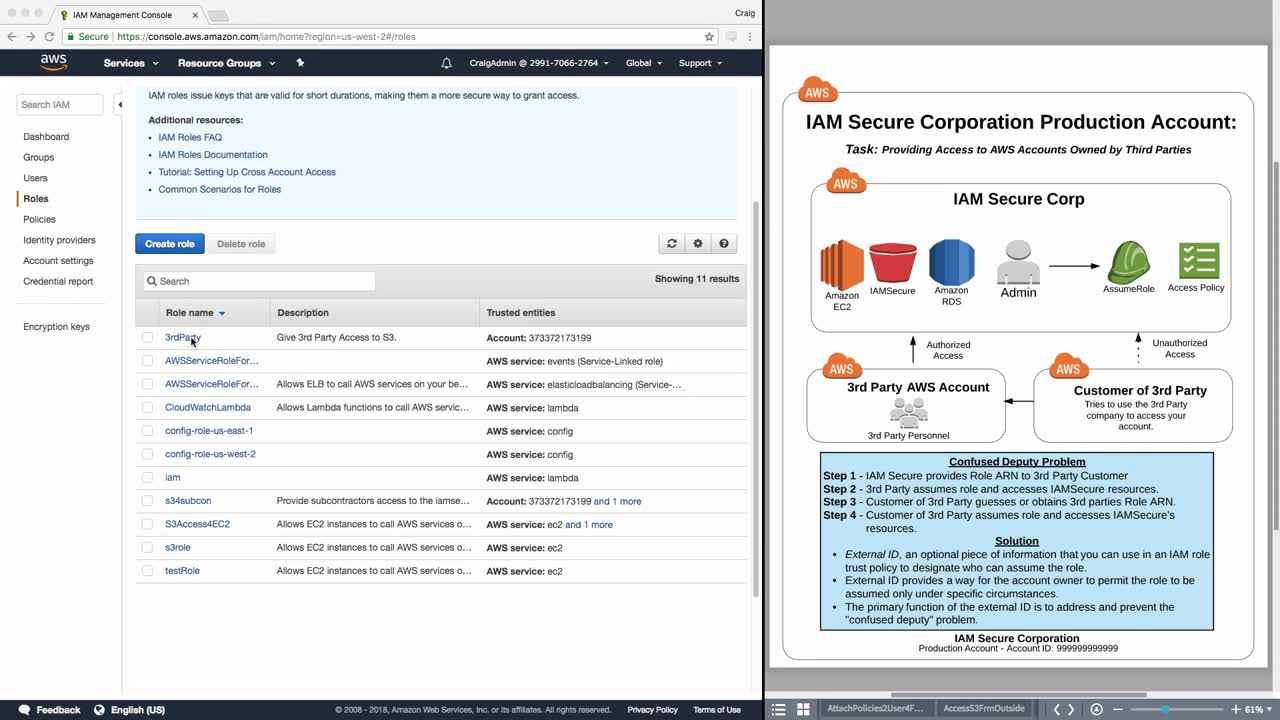
Task: Open table settings gear icon
Action: pos(698,244)
